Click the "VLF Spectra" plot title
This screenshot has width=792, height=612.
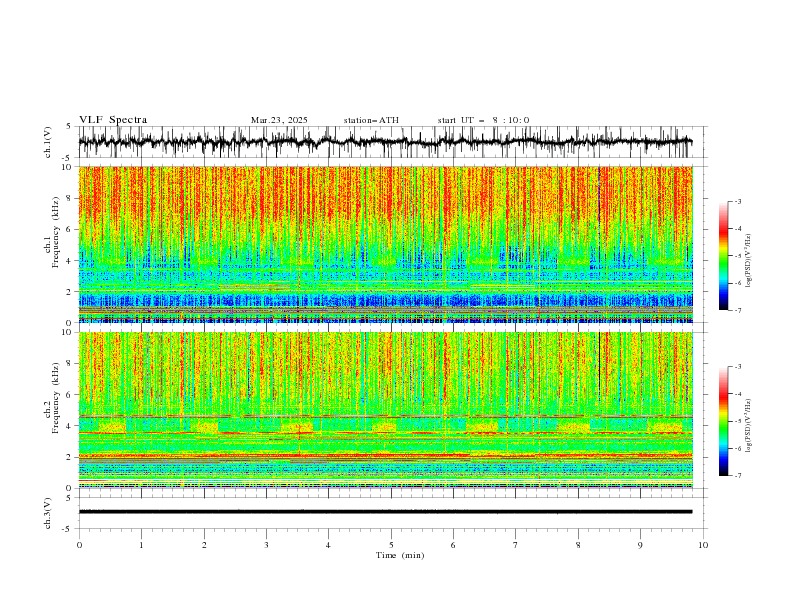(113, 120)
